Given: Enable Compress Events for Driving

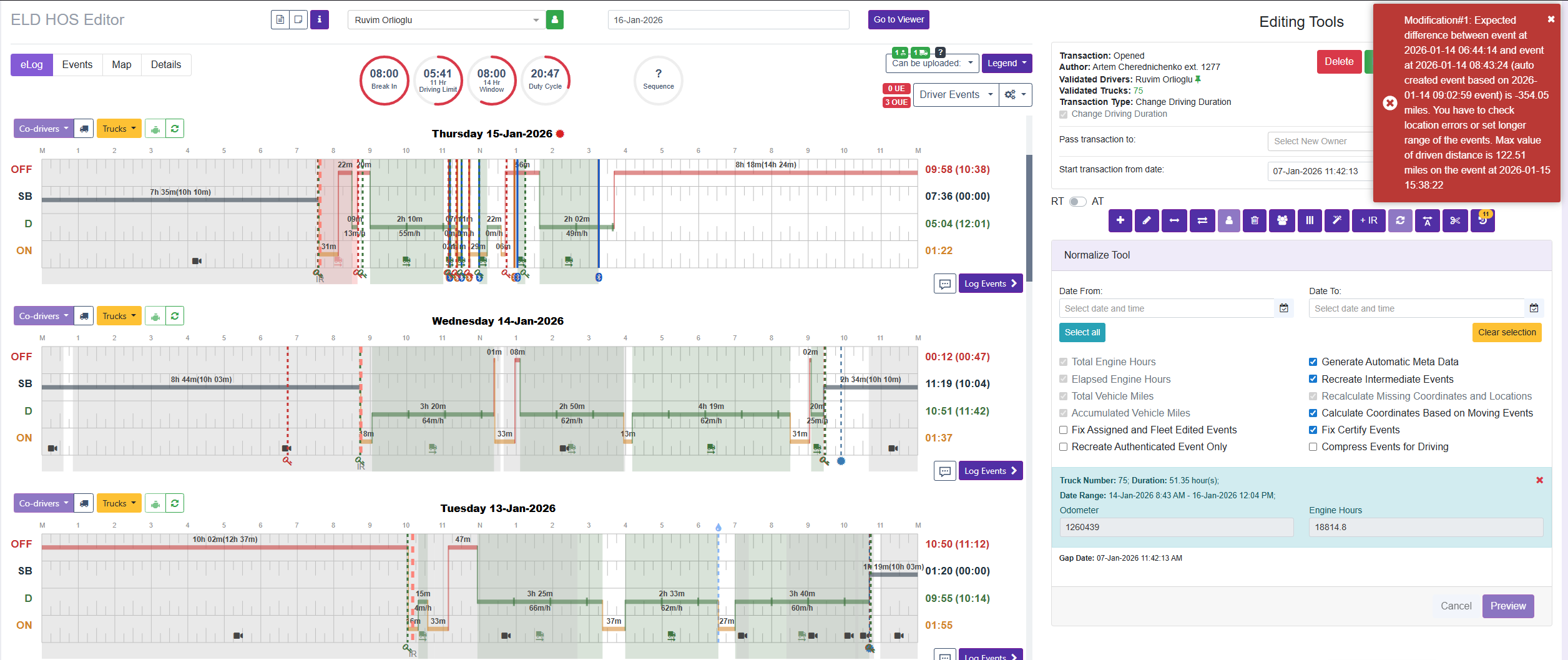Looking at the screenshot, I should click(1313, 446).
